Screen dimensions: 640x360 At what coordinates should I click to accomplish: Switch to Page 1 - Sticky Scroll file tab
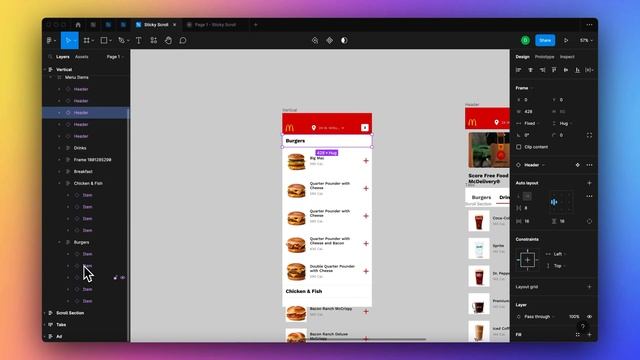point(215,25)
